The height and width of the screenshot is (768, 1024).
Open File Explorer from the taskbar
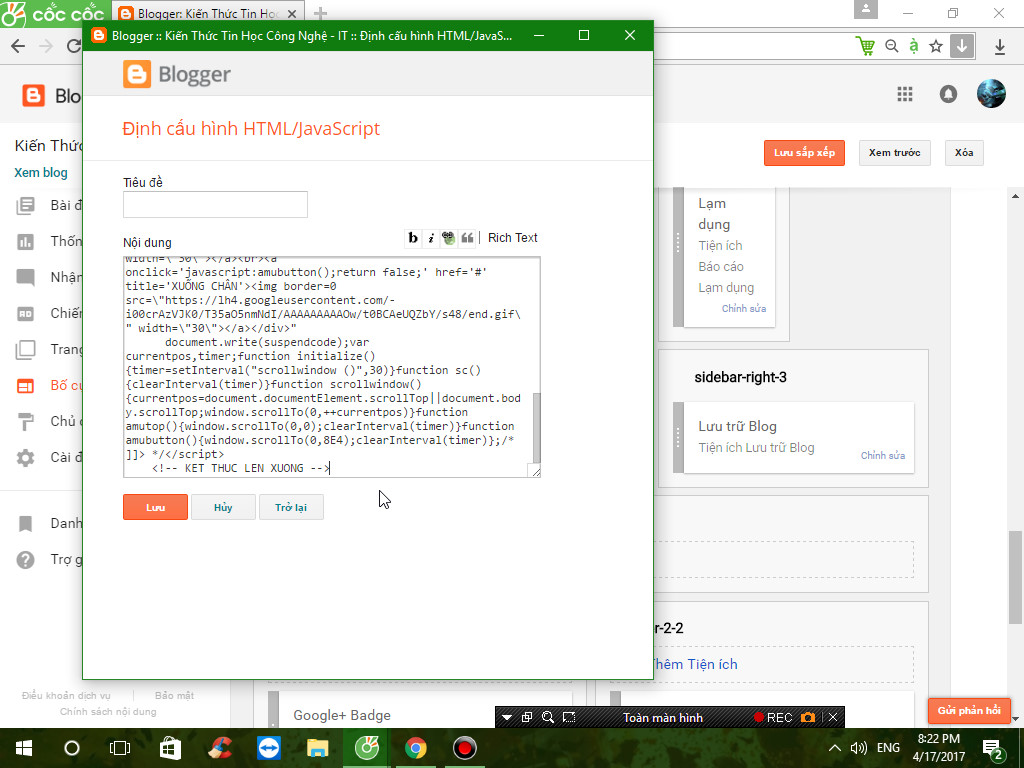(x=317, y=748)
